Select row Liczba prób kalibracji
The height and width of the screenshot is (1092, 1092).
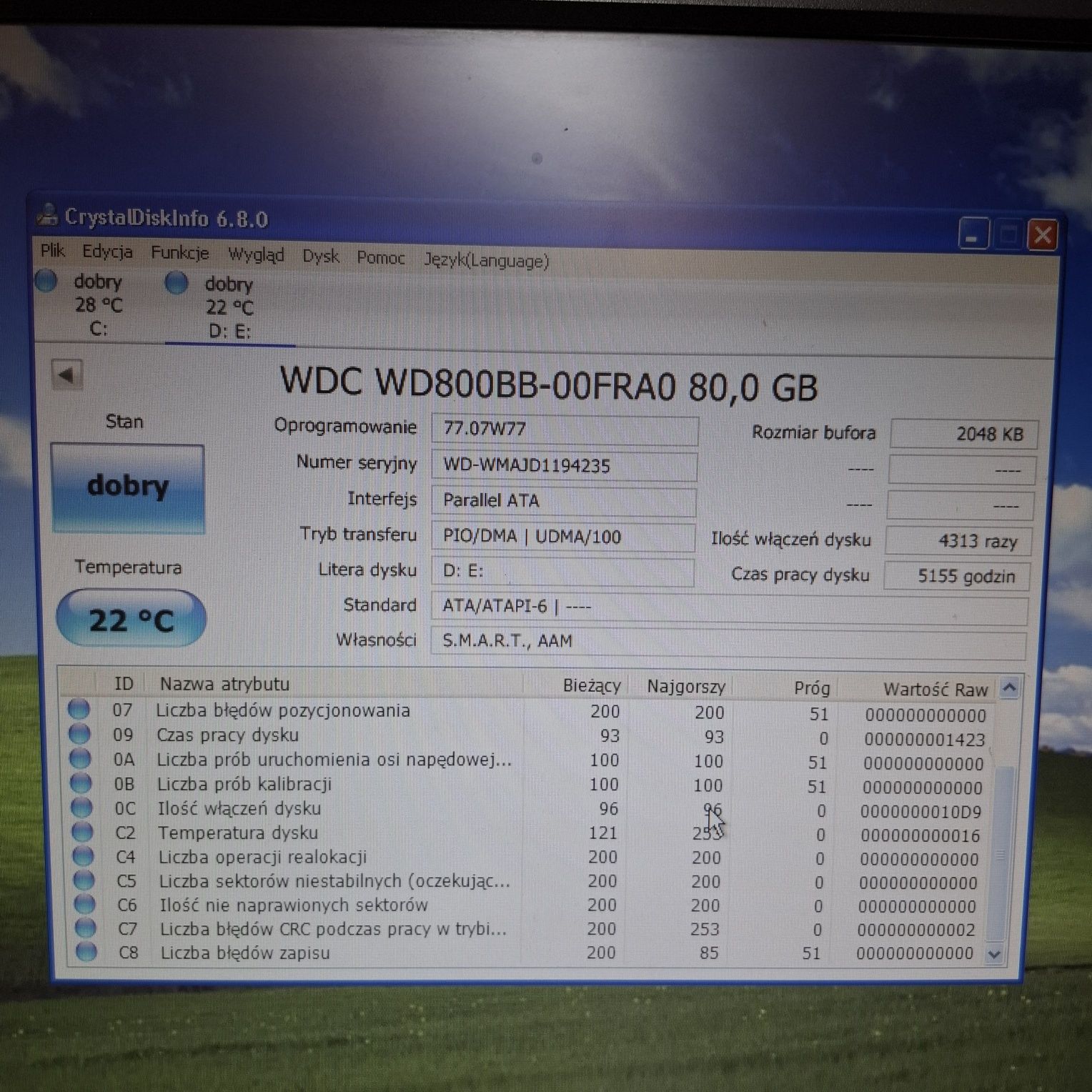[529, 785]
